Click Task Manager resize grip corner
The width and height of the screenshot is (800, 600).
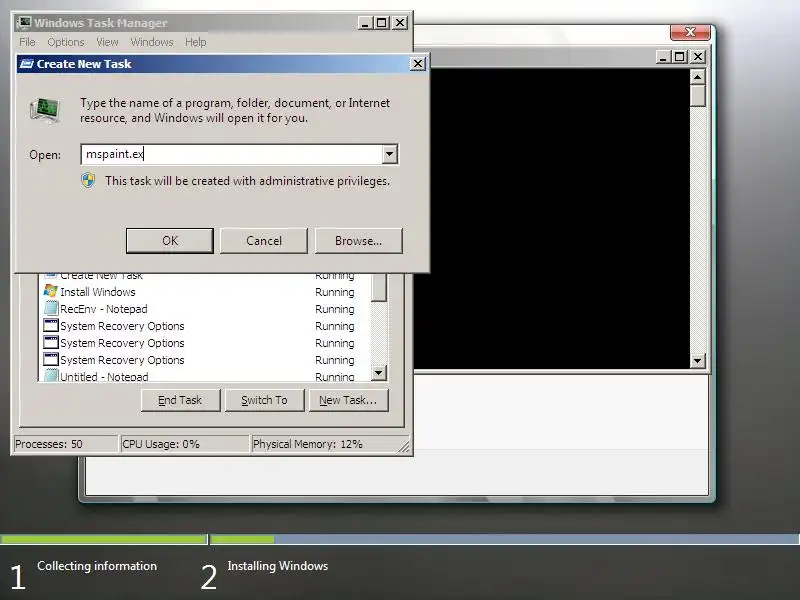point(405,446)
